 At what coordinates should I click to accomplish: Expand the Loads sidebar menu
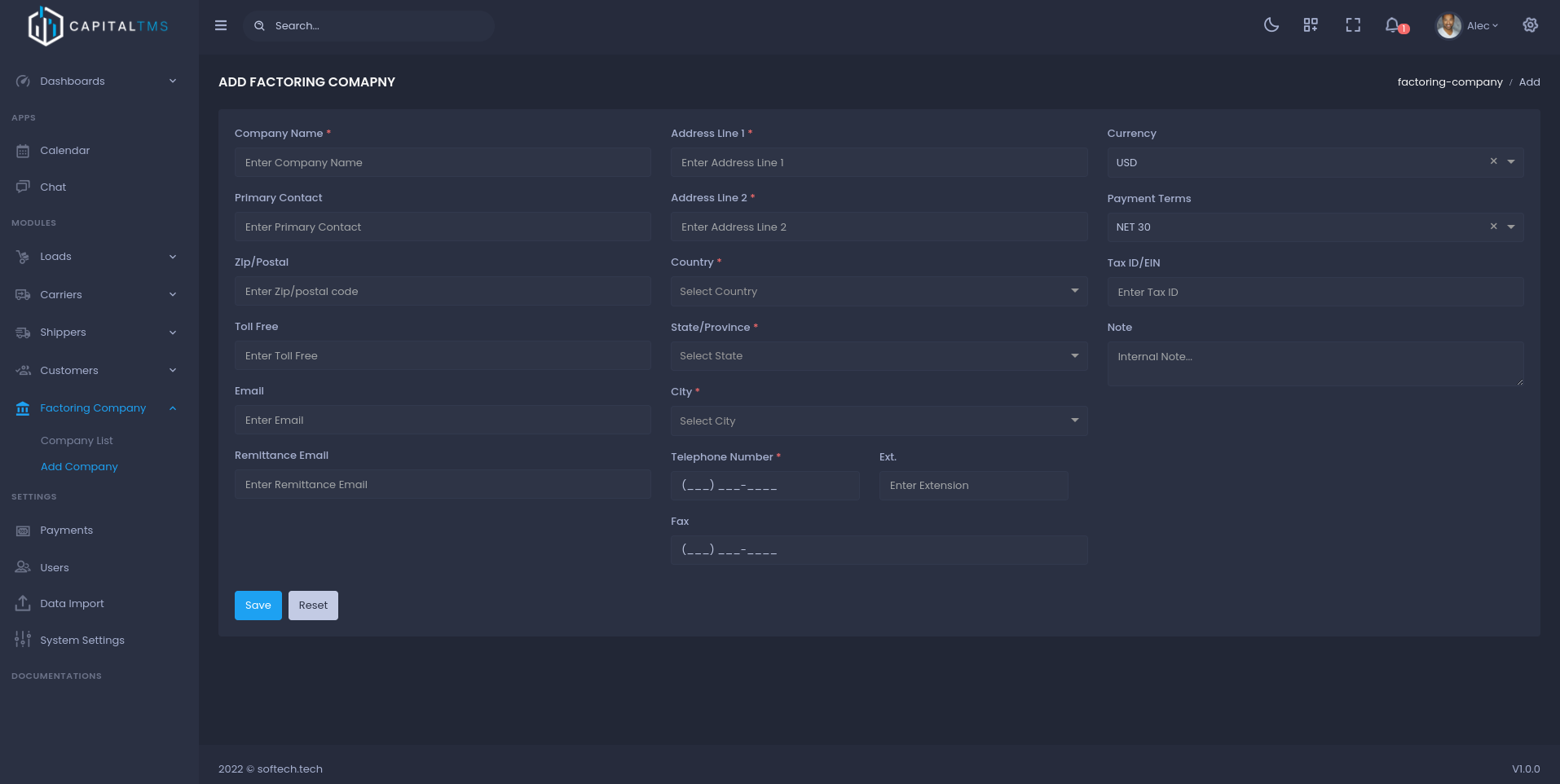coord(96,257)
